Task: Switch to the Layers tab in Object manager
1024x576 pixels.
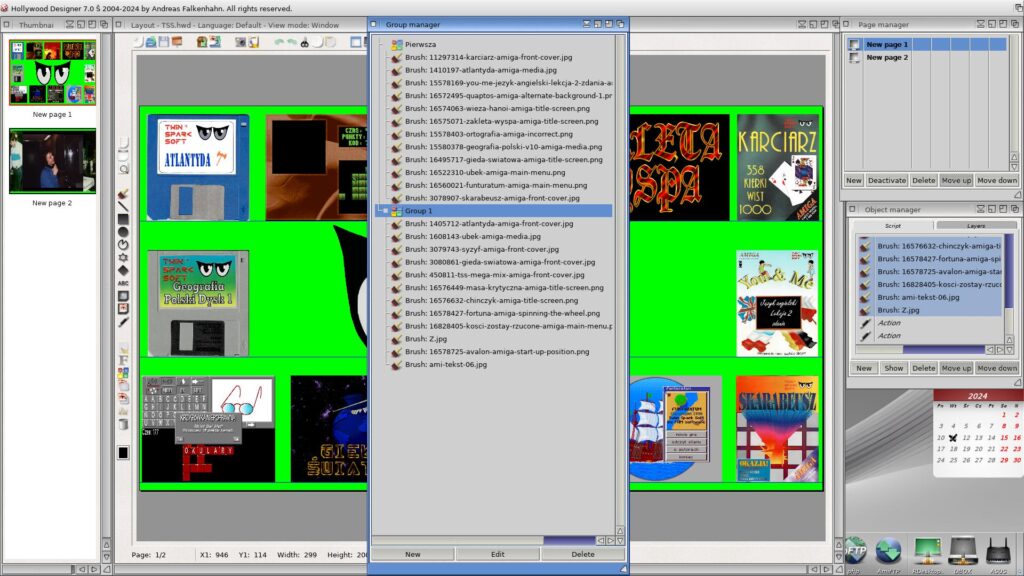Action: pos(976,225)
